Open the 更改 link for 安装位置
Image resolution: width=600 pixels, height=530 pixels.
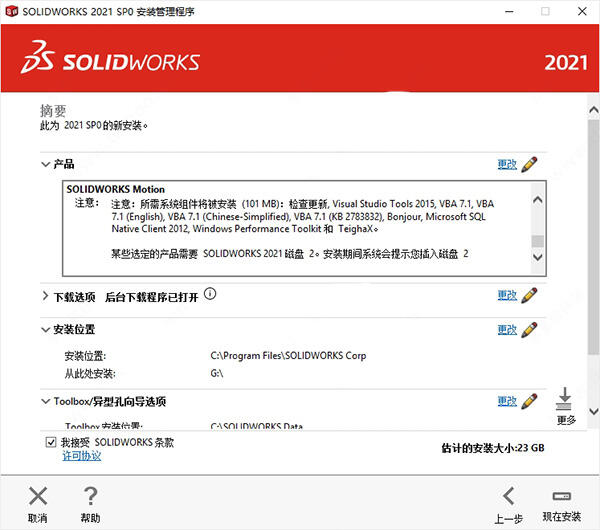(x=507, y=330)
